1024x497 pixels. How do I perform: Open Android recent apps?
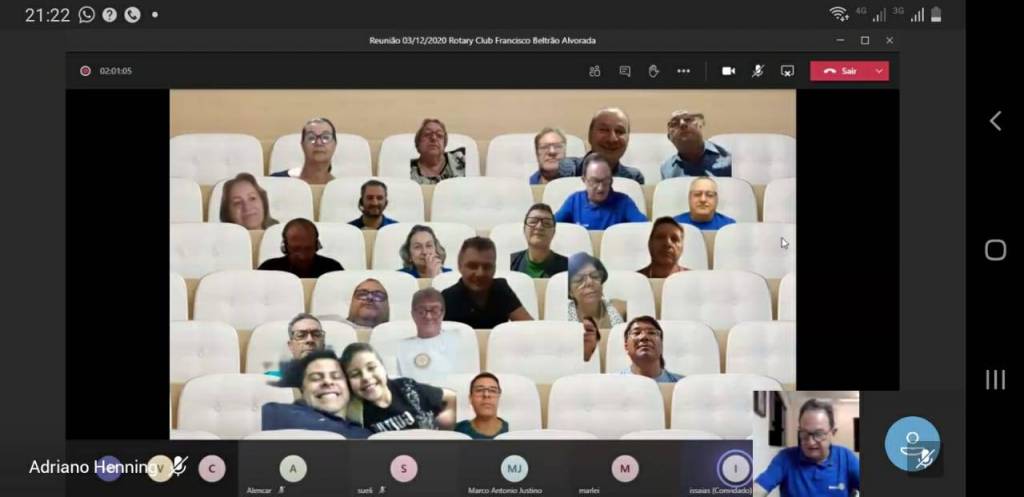coord(995,379)
